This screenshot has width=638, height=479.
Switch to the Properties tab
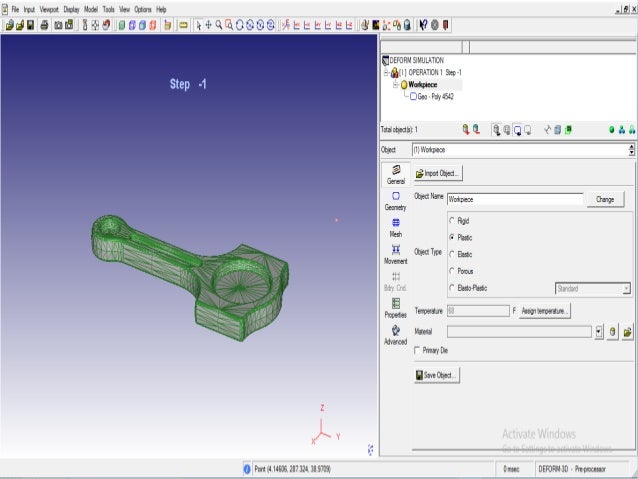pyautogui.click(x=395, y=309)
